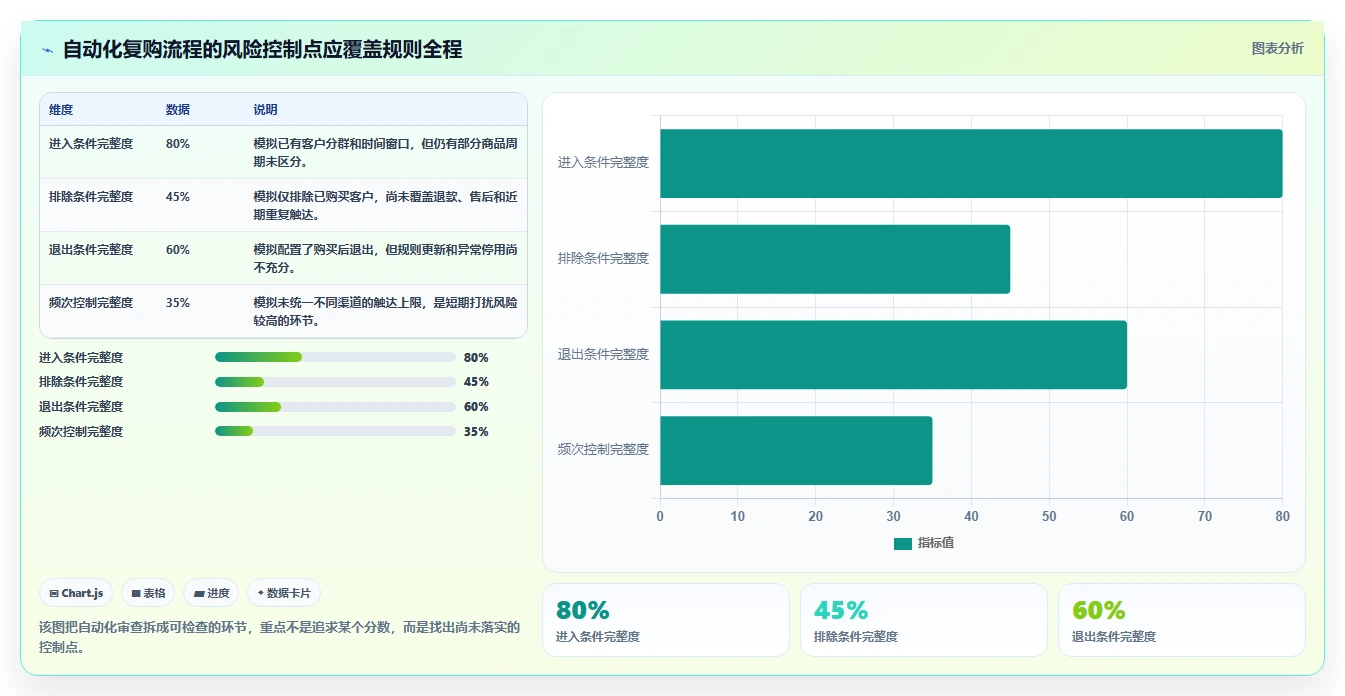Click the 指标值 legend label
The height and width of the screenshot is (696, 1345).
[936, 543]
